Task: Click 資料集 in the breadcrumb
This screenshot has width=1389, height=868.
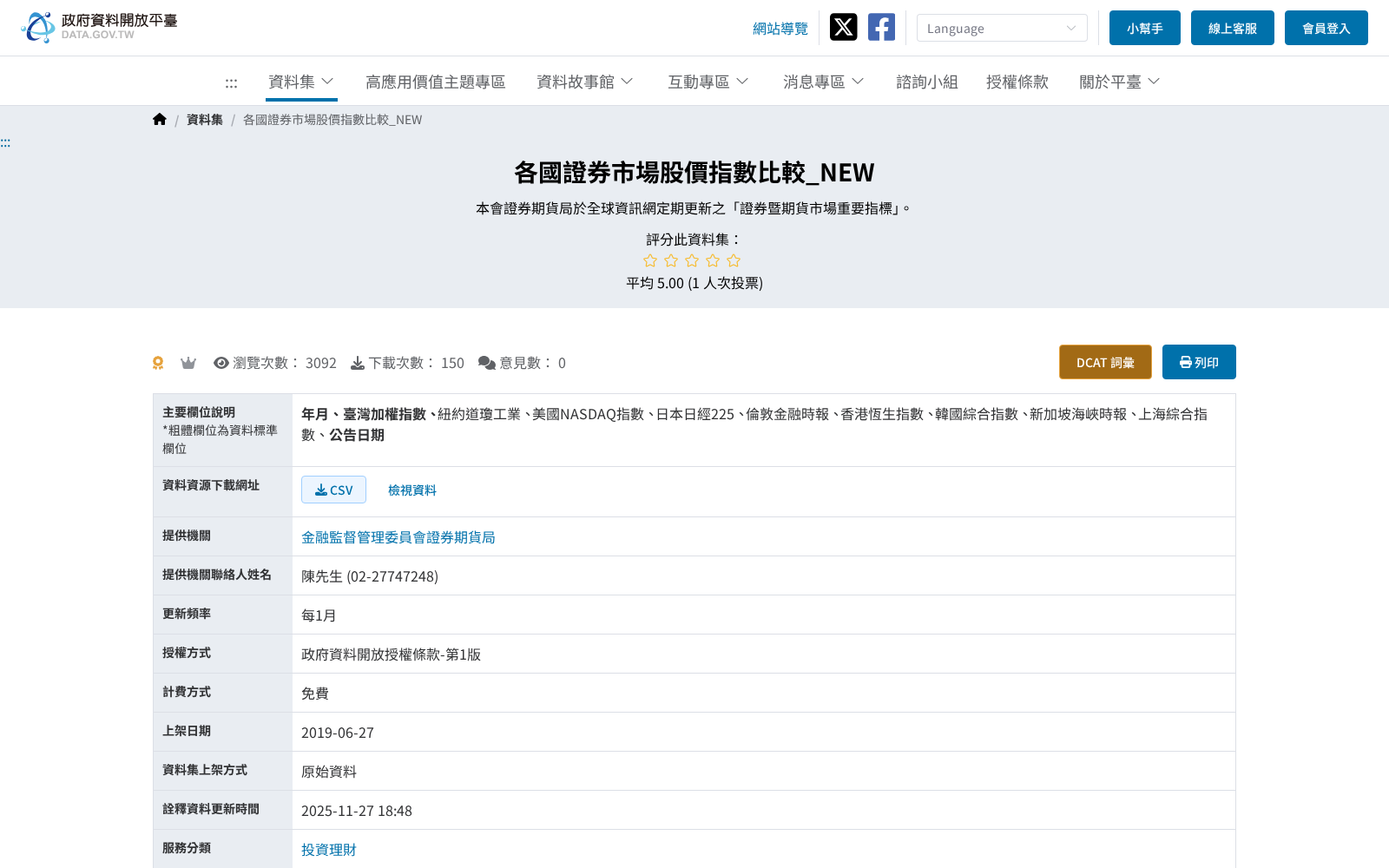Action: [205, 120]
